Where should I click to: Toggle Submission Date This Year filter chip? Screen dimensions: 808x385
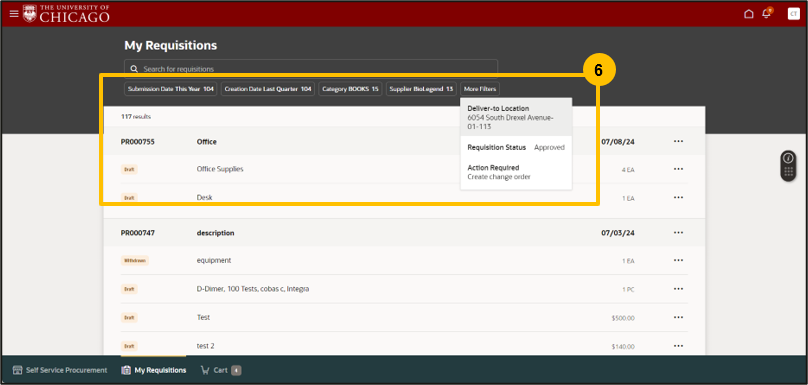(171, 89)
